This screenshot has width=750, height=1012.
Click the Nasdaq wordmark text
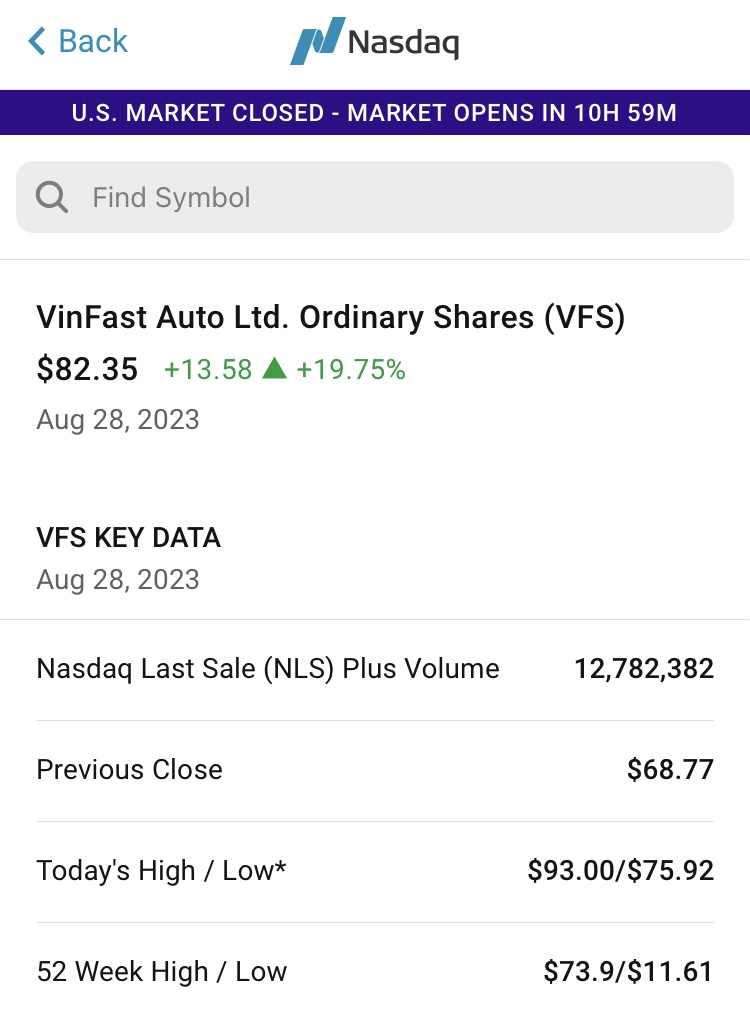[403, 42]
